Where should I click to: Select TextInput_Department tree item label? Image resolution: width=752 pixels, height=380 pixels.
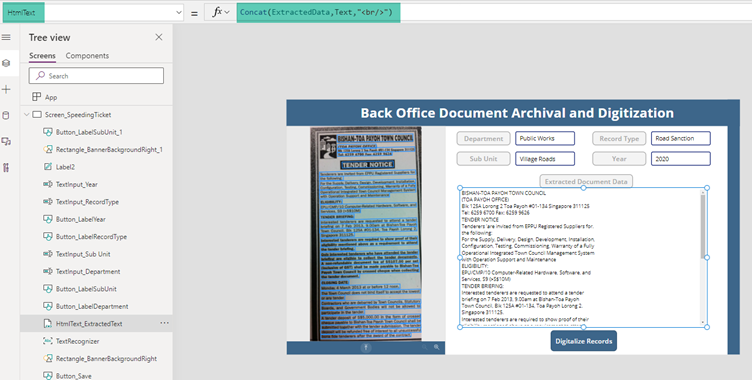point(88,272)
